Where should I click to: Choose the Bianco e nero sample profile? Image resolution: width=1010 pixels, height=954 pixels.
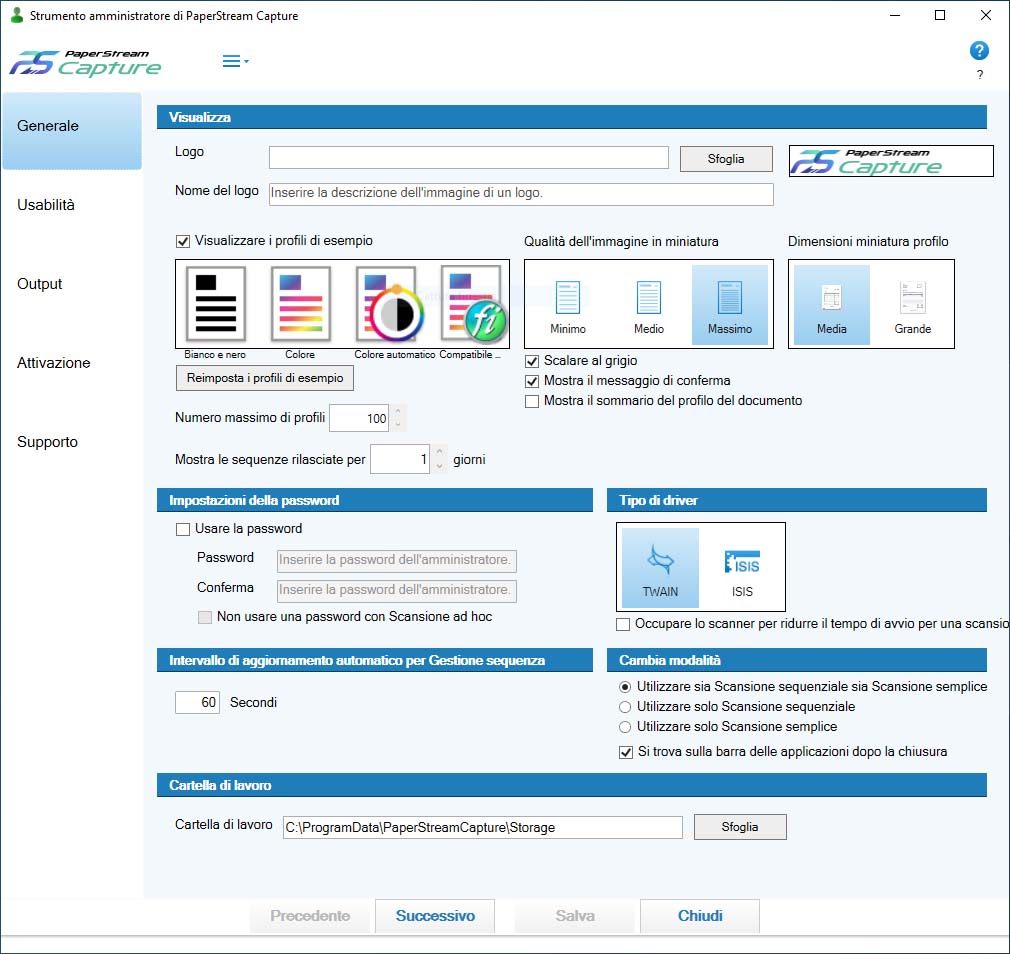214,305
